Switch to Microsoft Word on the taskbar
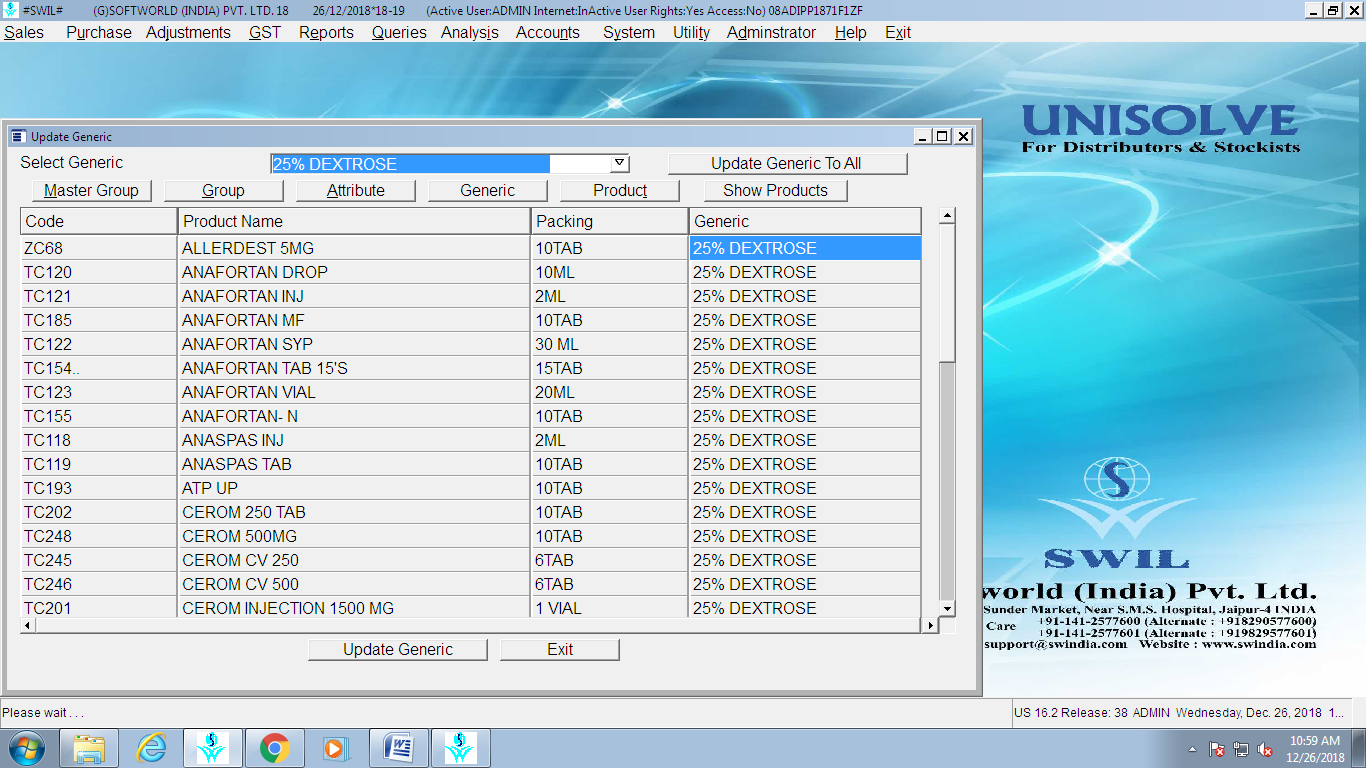This screenshot has width=1366, height=768. click(x=399, y=747)
